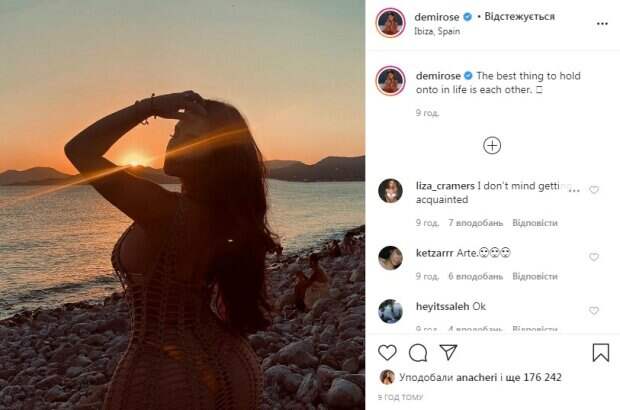The width and height of the screenshot is (620, 410).
Task: Open heyitssaleh's profile avatar
Action: (391, 311)
